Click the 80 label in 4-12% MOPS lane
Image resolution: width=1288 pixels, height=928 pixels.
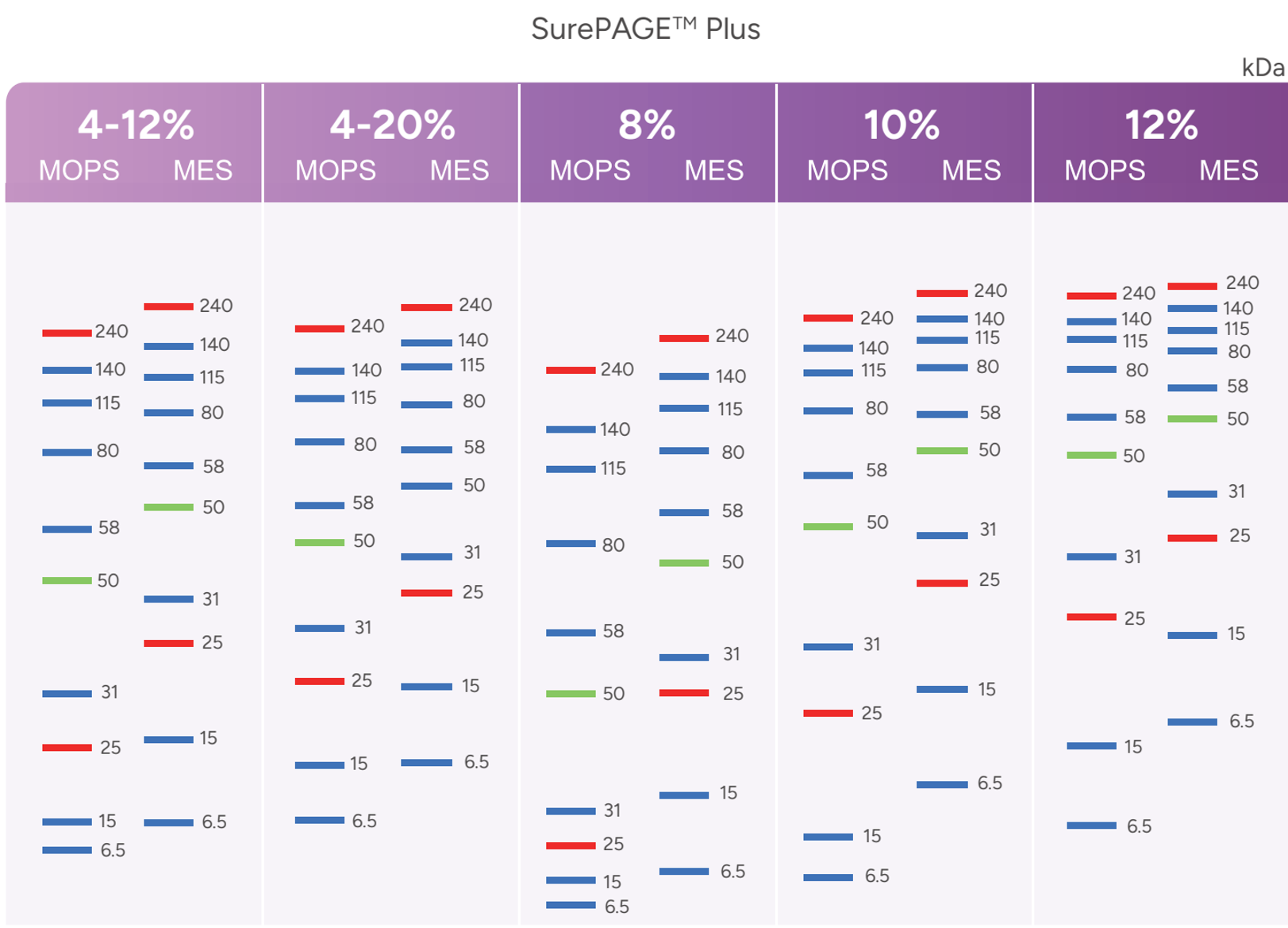pyautogui.click(x=108, y=451)
